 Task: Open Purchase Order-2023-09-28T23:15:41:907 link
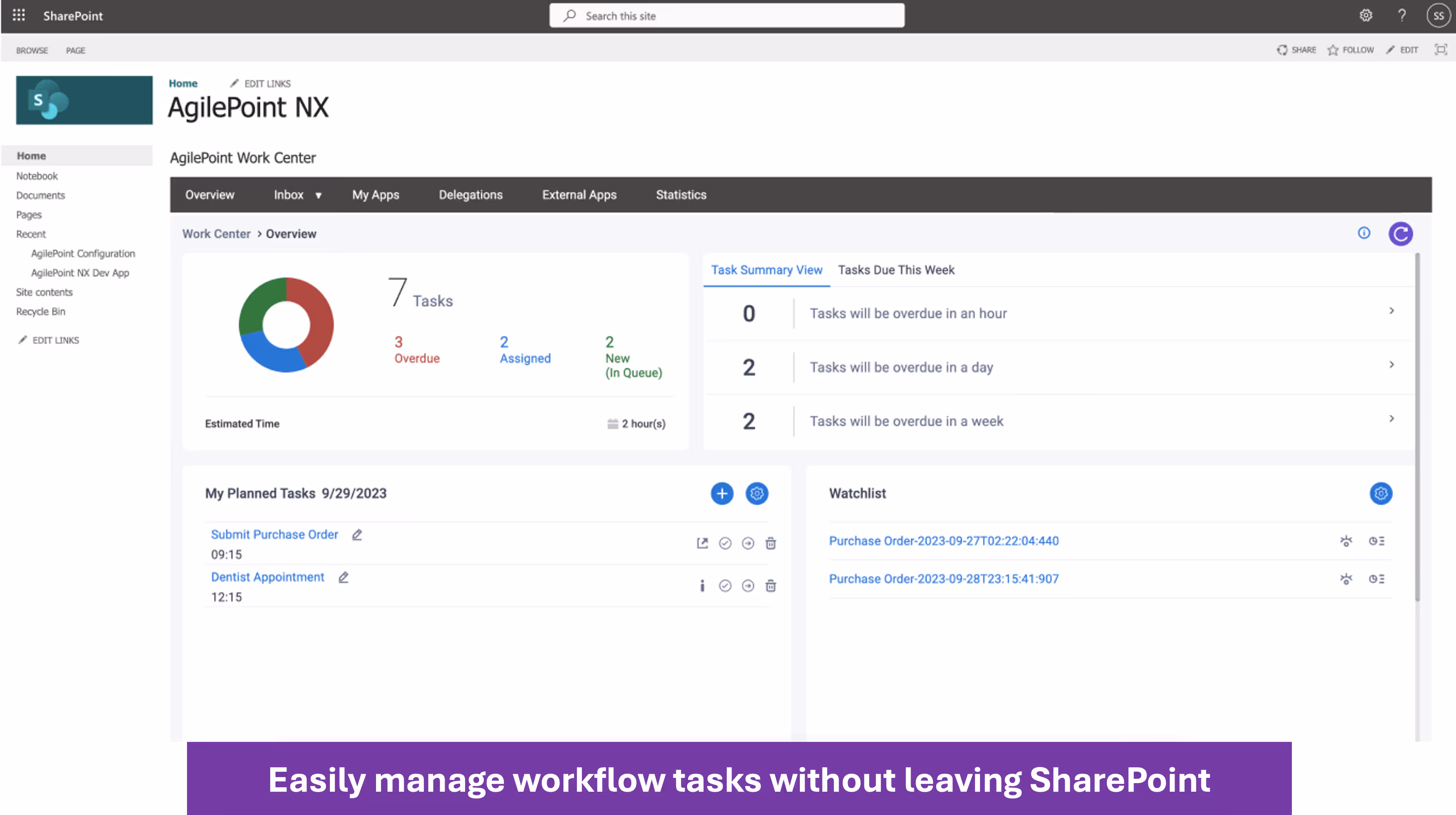click(x=943, y=579)
